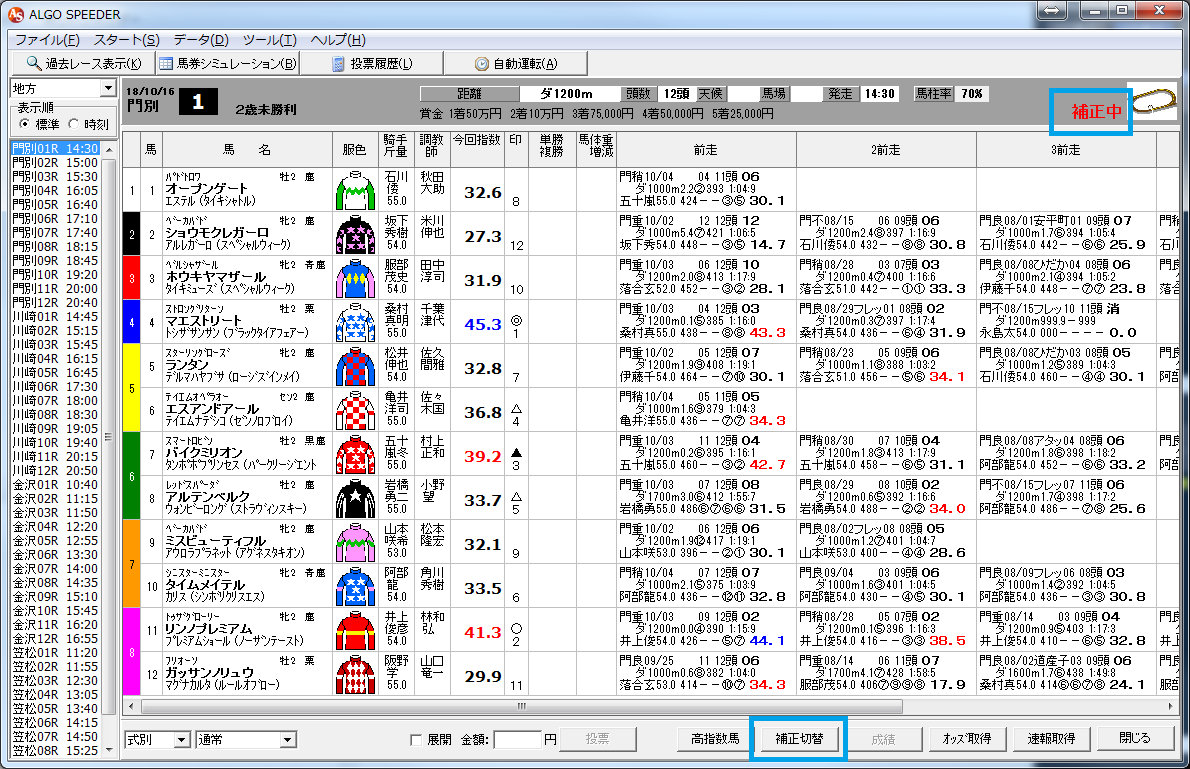Click jockey silks icon for ガッサンノリュウ
Screen dimensions: 1190x769
355,675
